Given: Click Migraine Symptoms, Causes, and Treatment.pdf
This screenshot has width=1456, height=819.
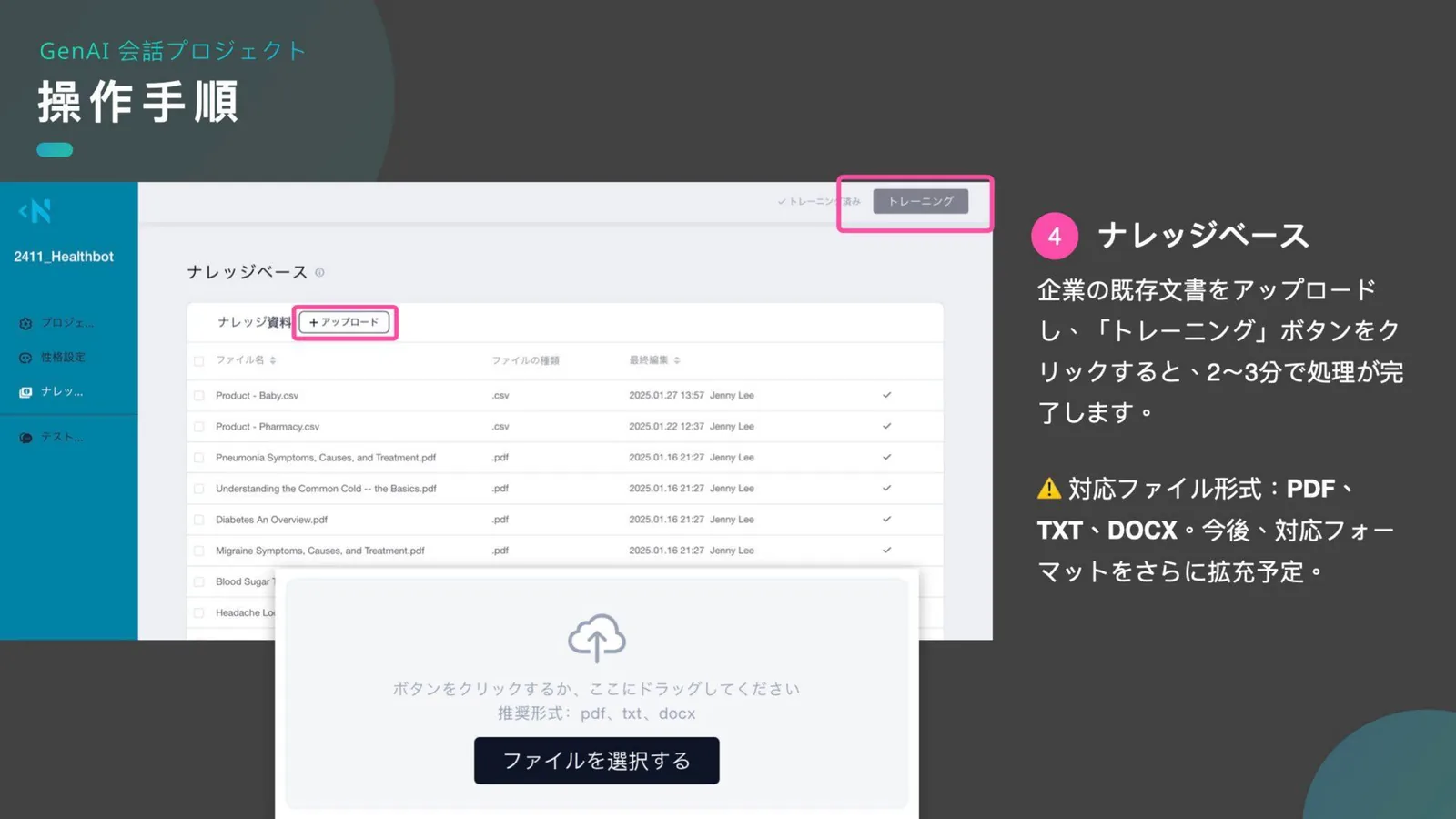Looking at the screenshot, I should coord(320,551).
